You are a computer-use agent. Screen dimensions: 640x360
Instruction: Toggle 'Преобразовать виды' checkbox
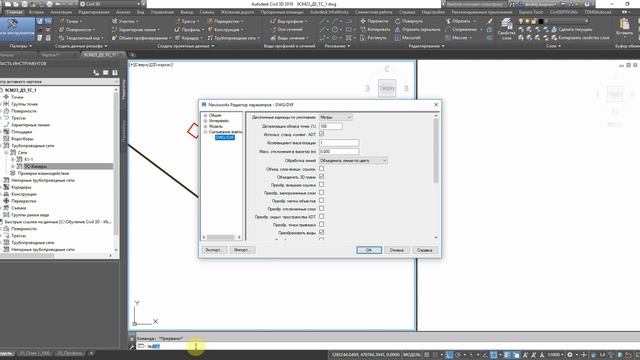pyautogui.click(x=322, y=232)
